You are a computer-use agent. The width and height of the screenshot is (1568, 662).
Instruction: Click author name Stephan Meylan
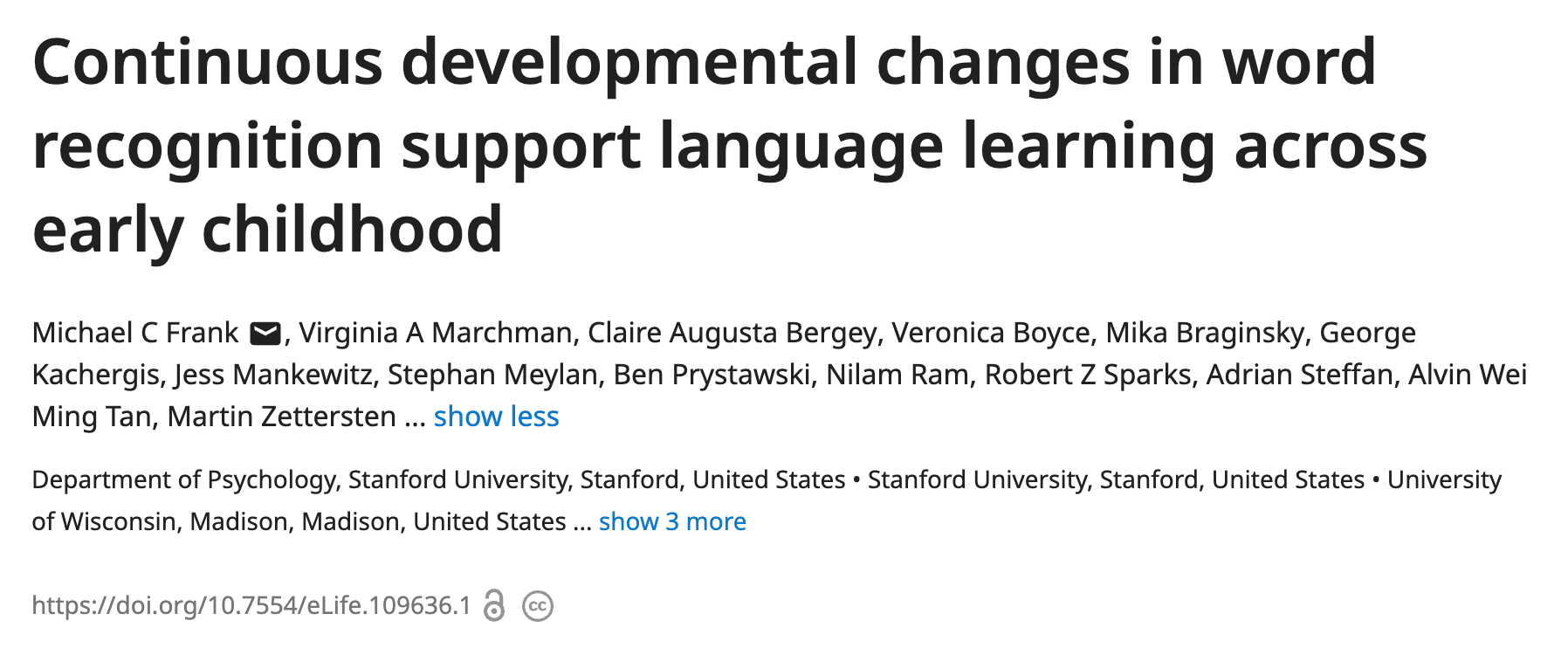493,375
